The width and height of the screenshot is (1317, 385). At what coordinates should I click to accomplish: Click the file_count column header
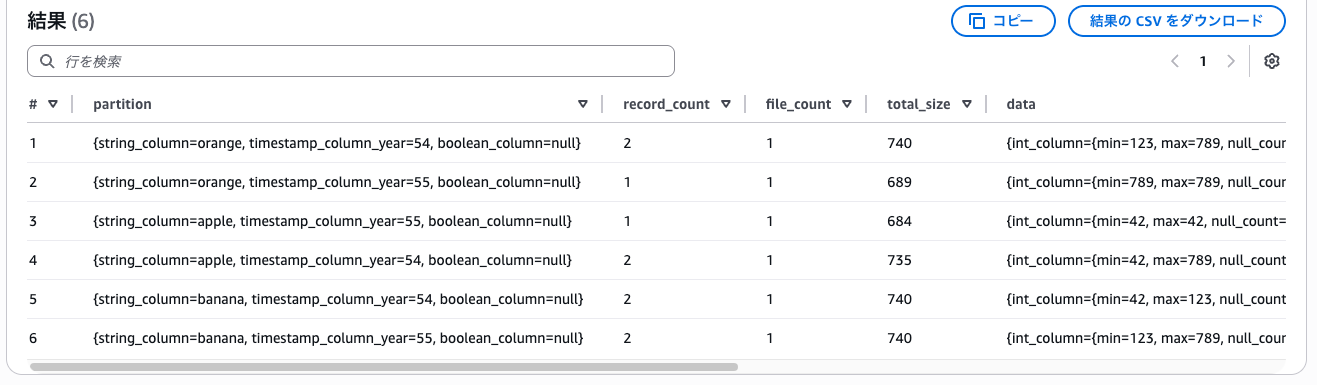(798, 104)
